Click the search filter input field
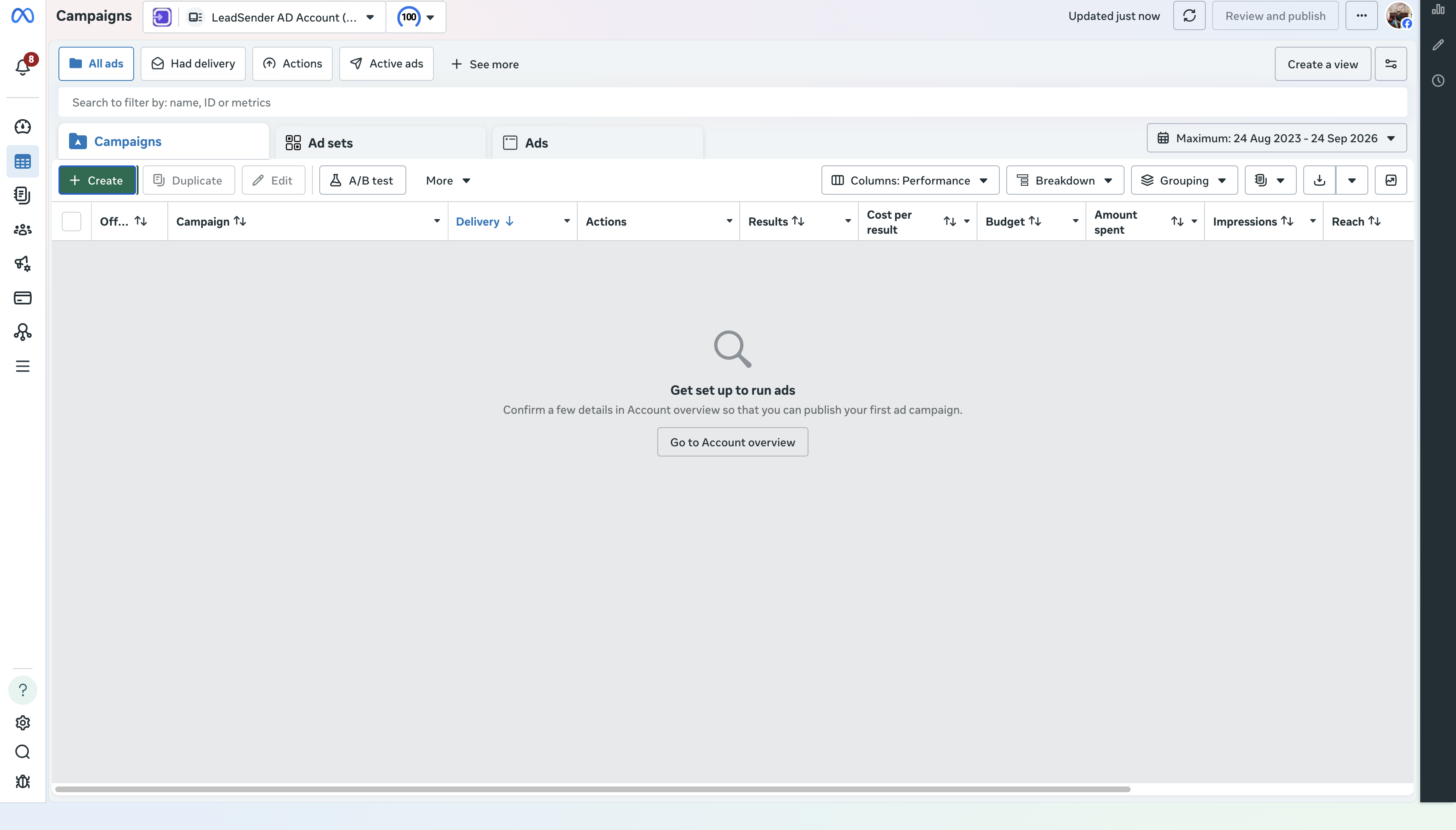 732,102
